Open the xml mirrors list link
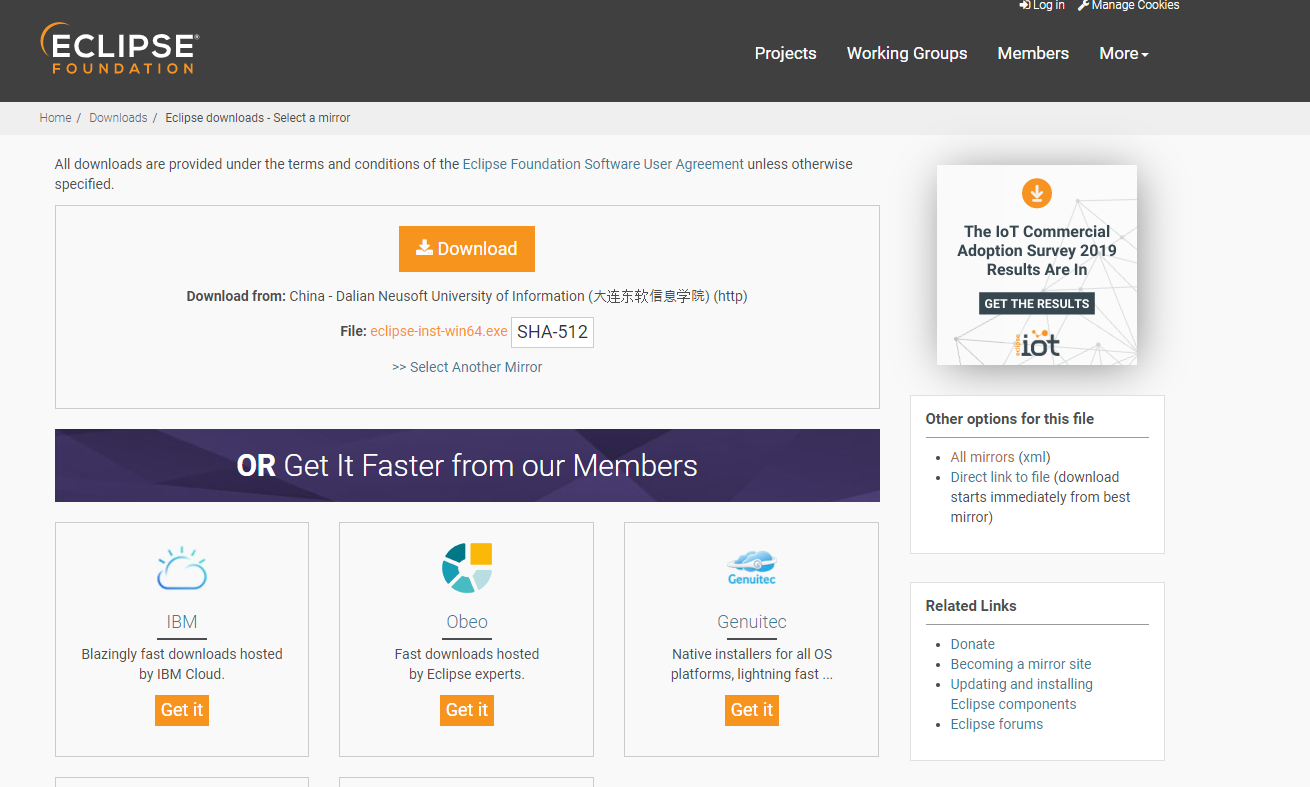This screenshot has height=787, width=1310. [x=1034, y=457]
